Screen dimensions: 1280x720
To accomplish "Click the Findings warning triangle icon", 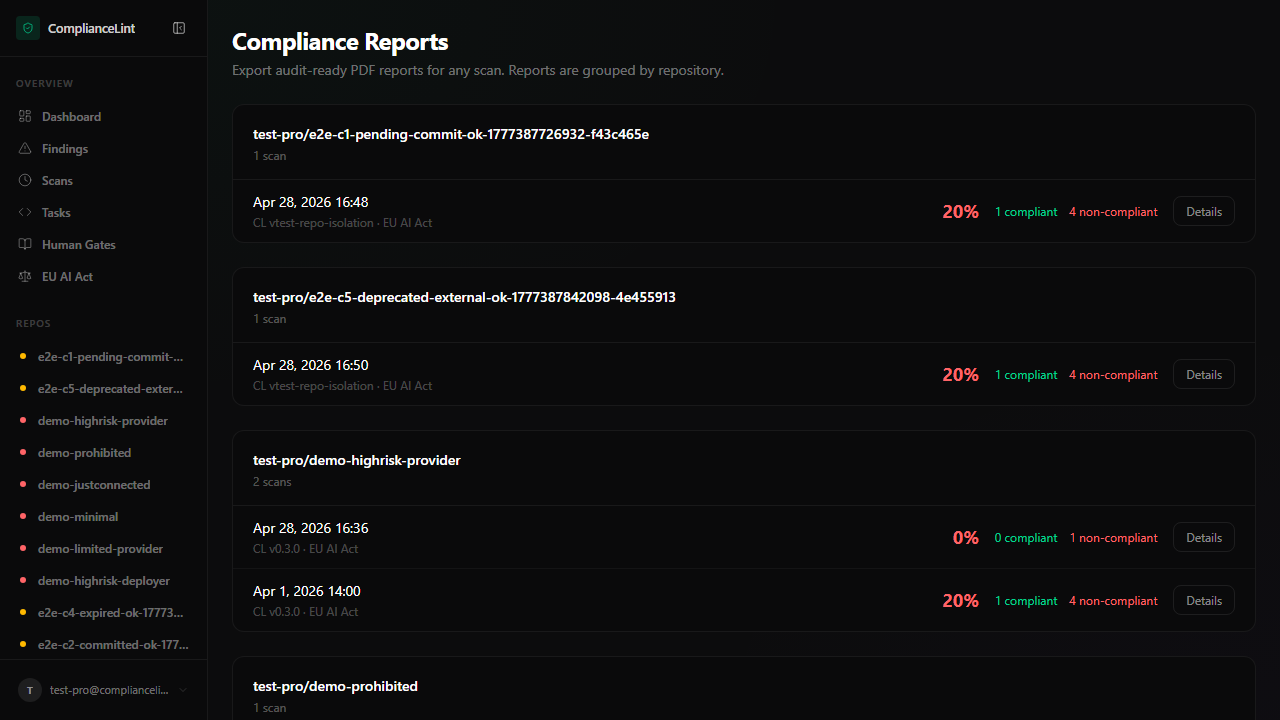I will 25,149.
